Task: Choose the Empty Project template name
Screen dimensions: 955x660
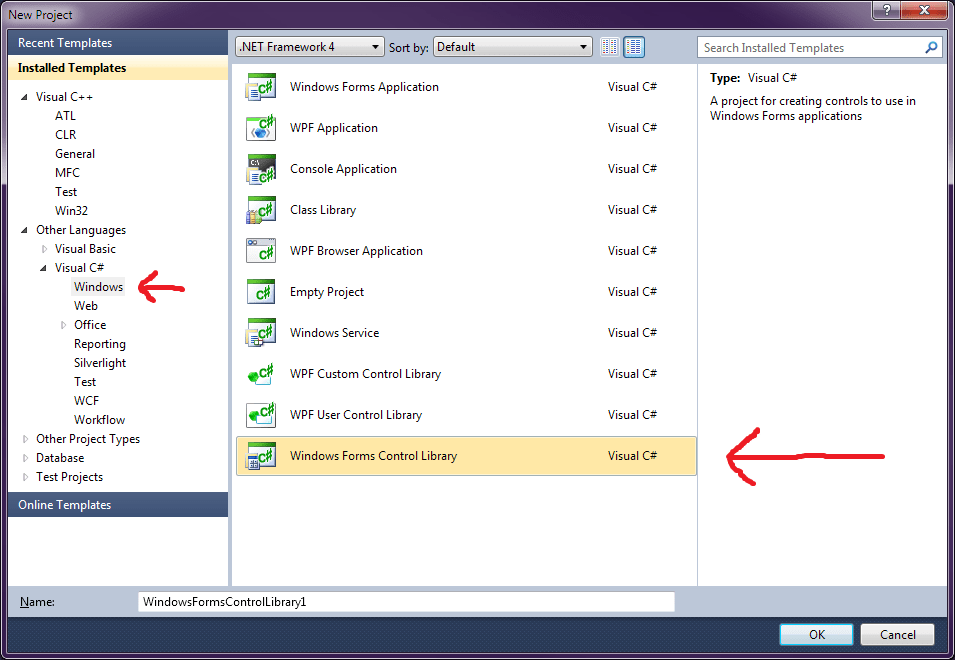Action: pyautogui.click(x=326, y=292)
